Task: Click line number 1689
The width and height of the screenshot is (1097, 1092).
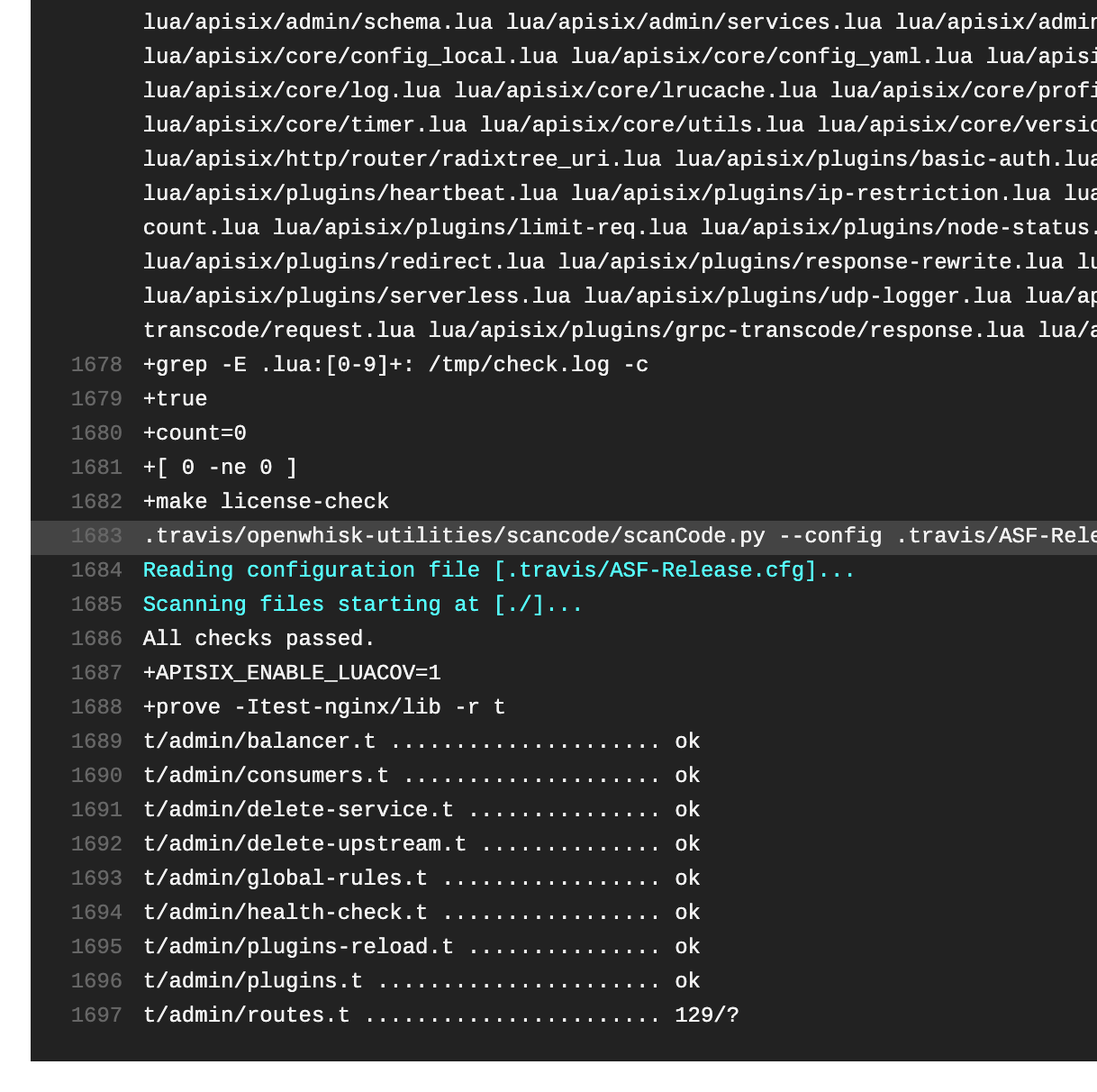Action: click(x=96, y=742)
